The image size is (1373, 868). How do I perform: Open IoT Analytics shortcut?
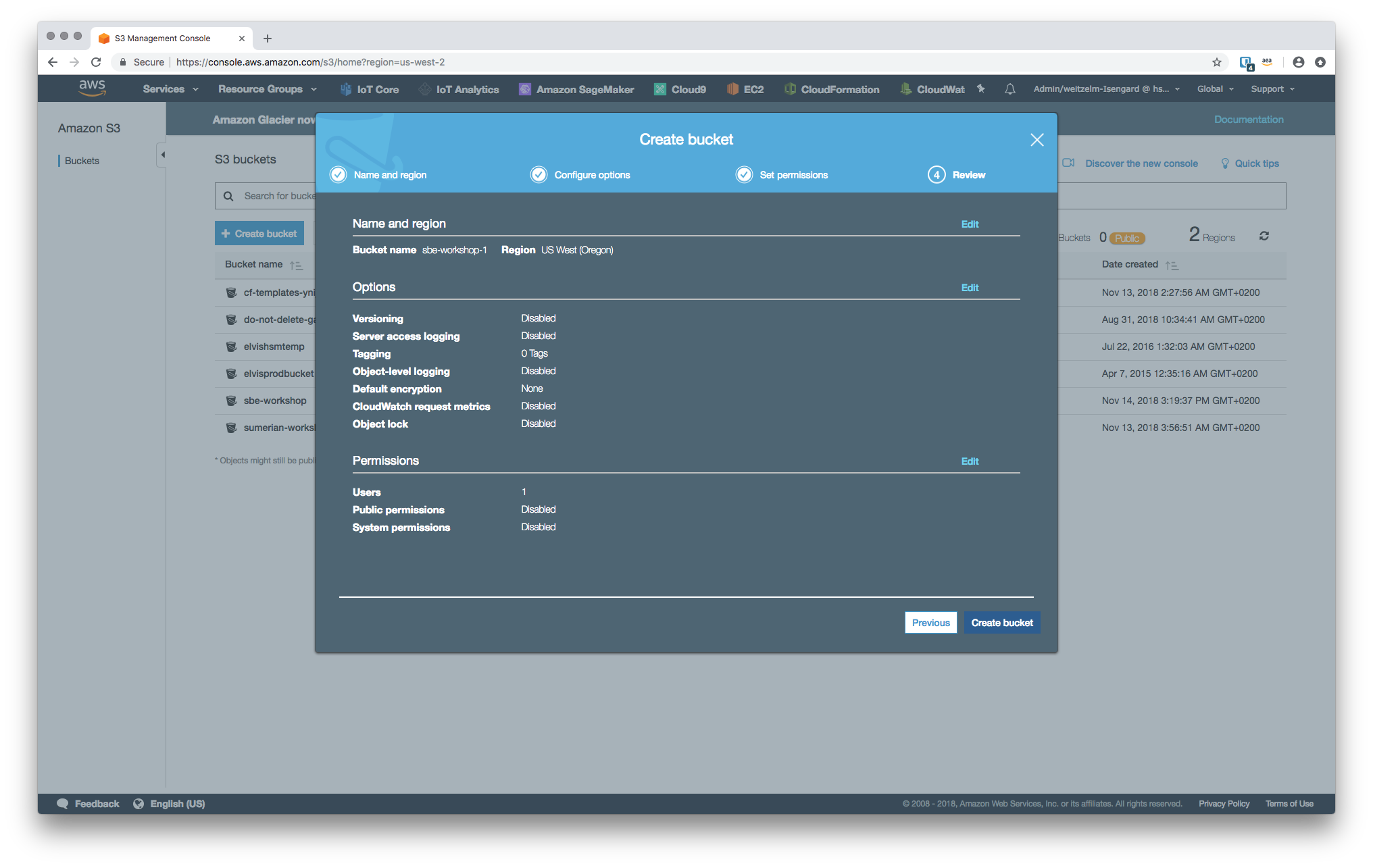pos(459,89)
